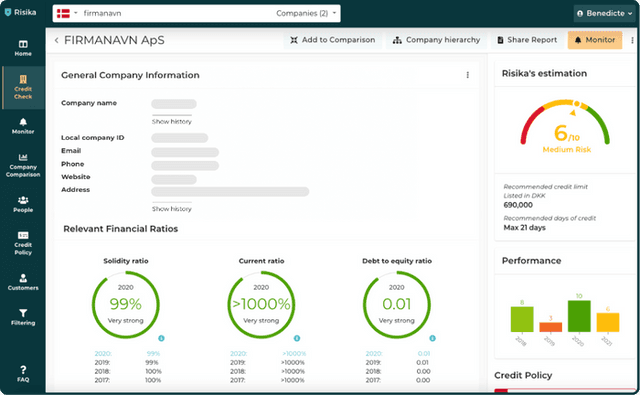Open the Home section in sidebar
This screenshot has width=640, height=395.
(23, 48)
